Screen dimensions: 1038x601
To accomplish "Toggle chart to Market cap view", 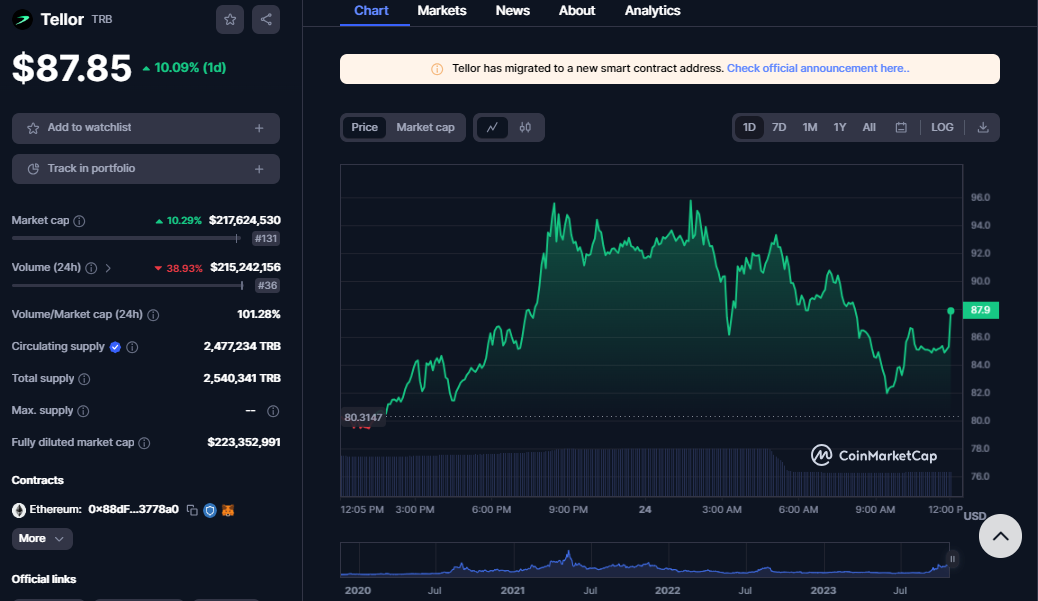I will click(x=425, y=127).
